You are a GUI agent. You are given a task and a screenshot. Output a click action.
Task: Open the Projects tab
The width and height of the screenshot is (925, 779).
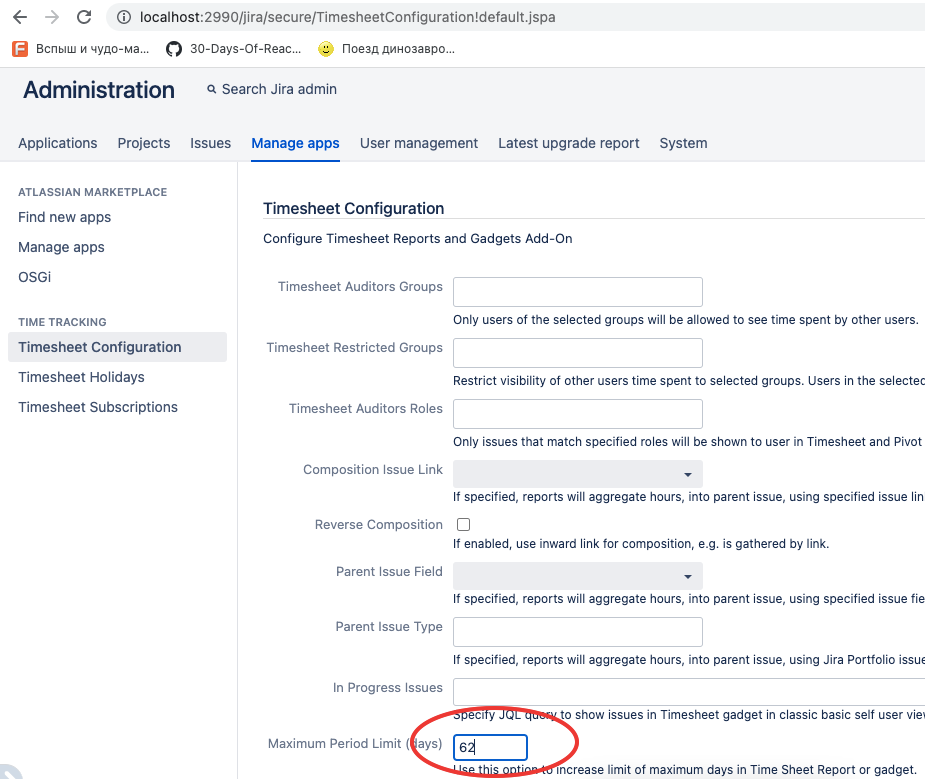(x=144, y=143)
